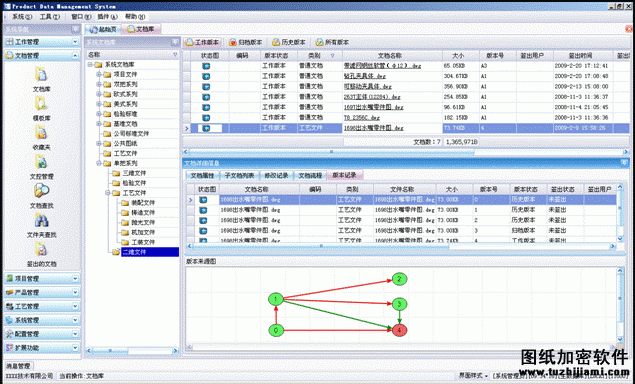Click status icon of version 1 history row
This screenshot has height=384, width=635.
point(203,210)
